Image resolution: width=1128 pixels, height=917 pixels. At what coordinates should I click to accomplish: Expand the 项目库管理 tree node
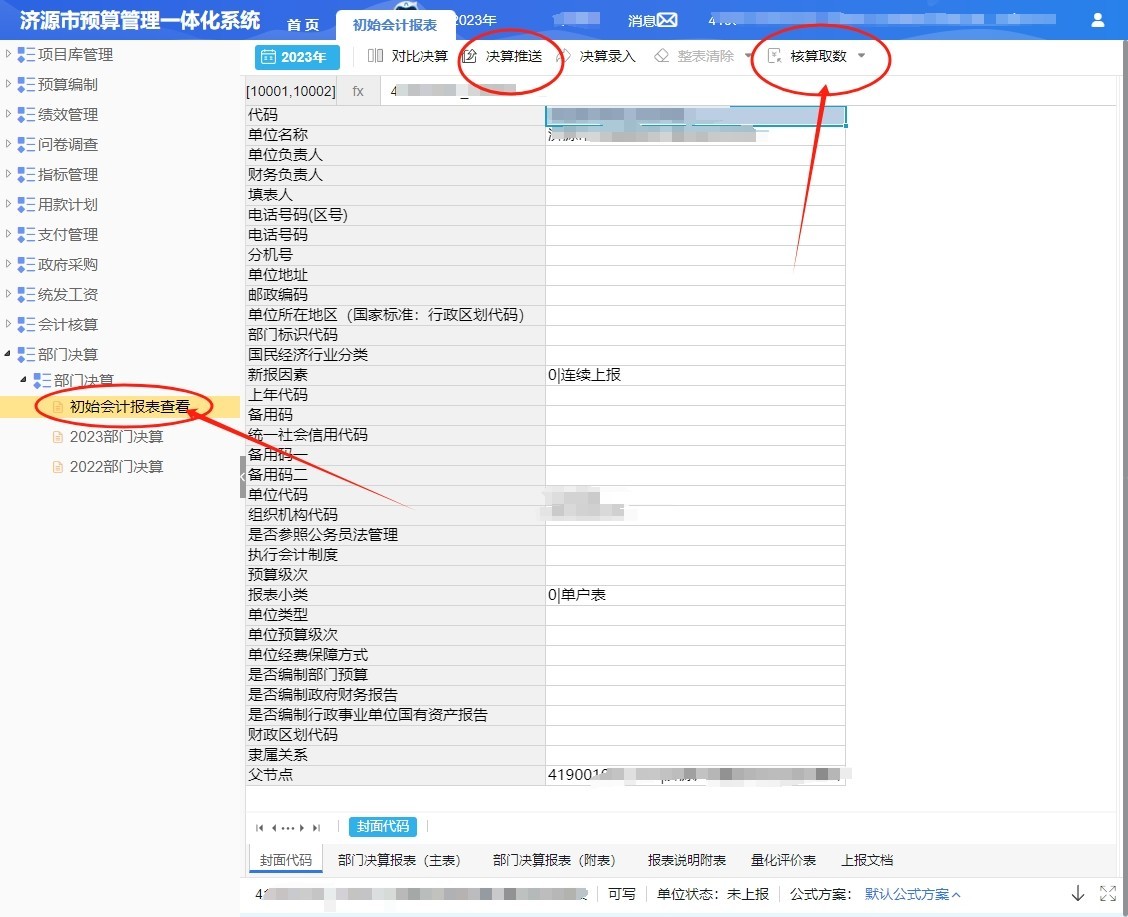click(8, 54)
